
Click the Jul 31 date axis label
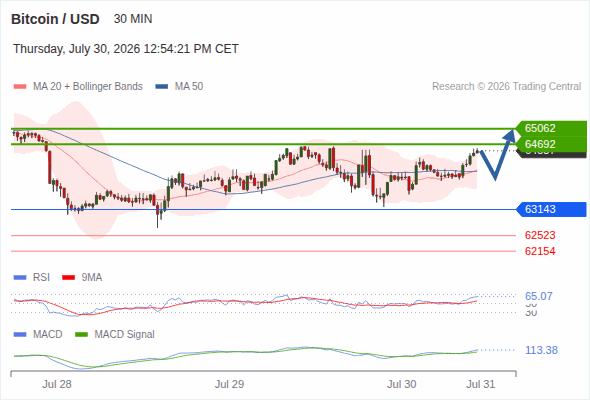click(x=481, y=384)
